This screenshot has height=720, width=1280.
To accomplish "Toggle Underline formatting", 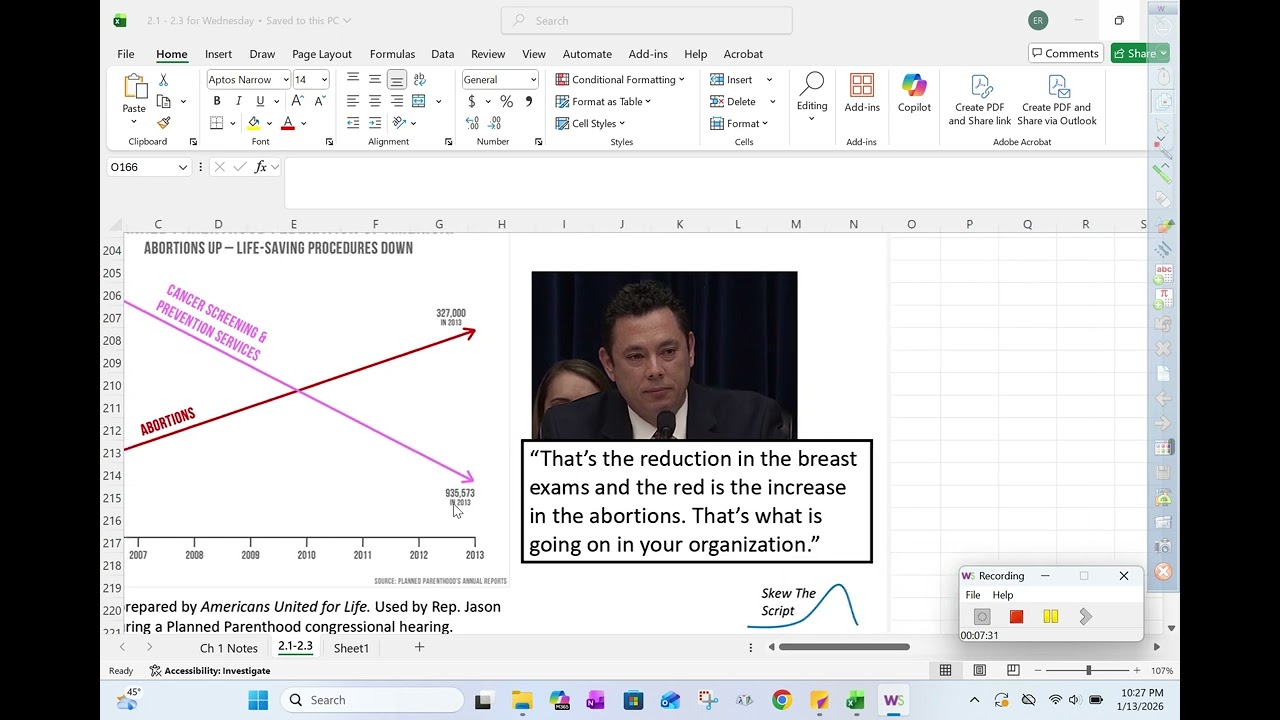I will coord(260,101).
